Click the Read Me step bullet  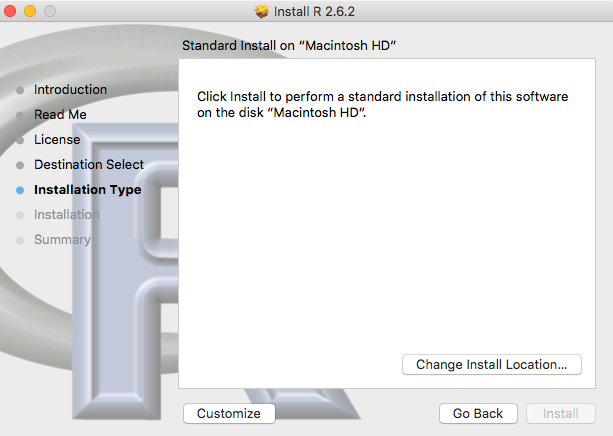pyautogui.click(x=20, y=115)
